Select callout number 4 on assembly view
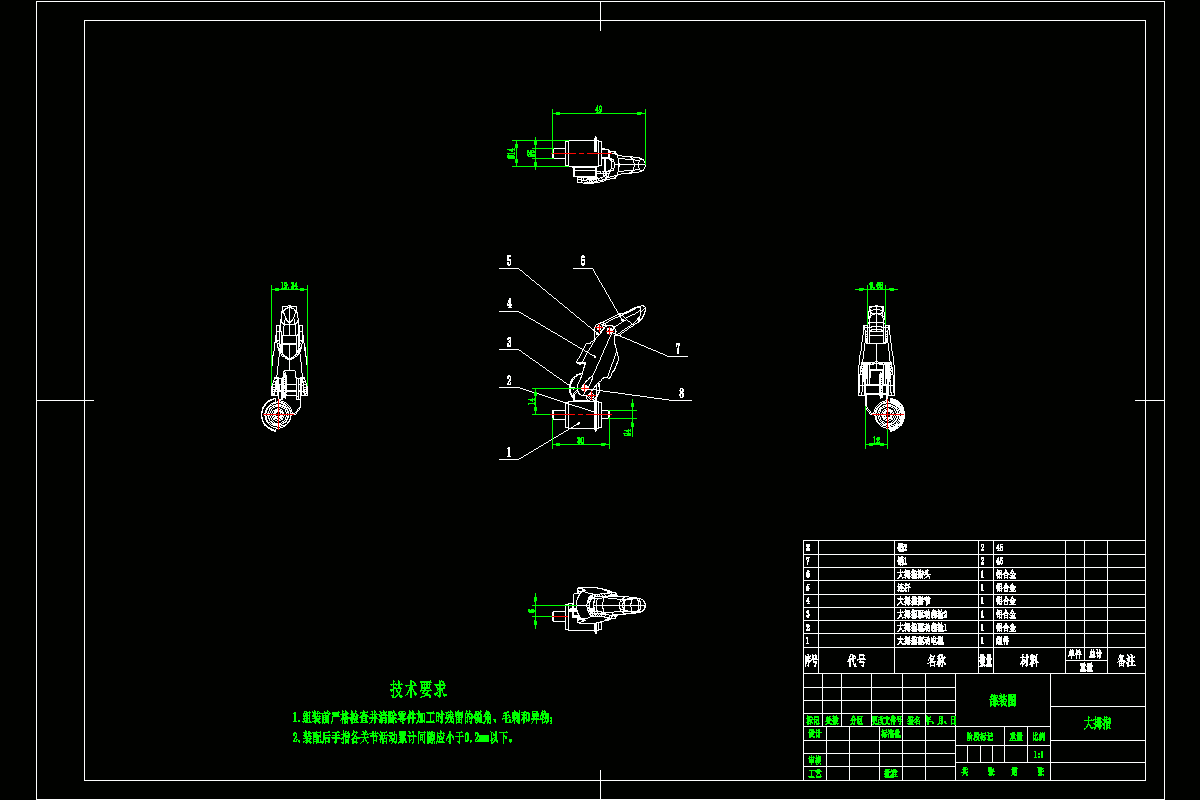Viewport: 1200px width, 800px height. [x=509, y=303]
